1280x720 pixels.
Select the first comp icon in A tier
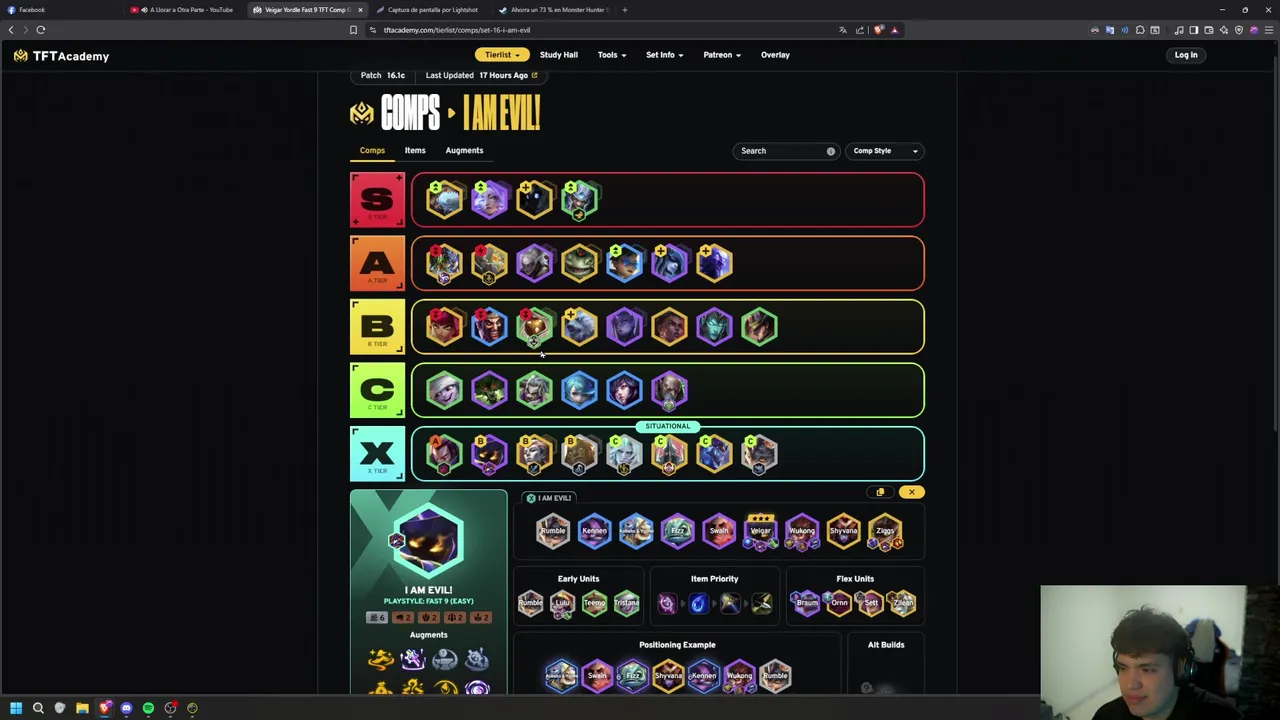[x=444, y=264]
